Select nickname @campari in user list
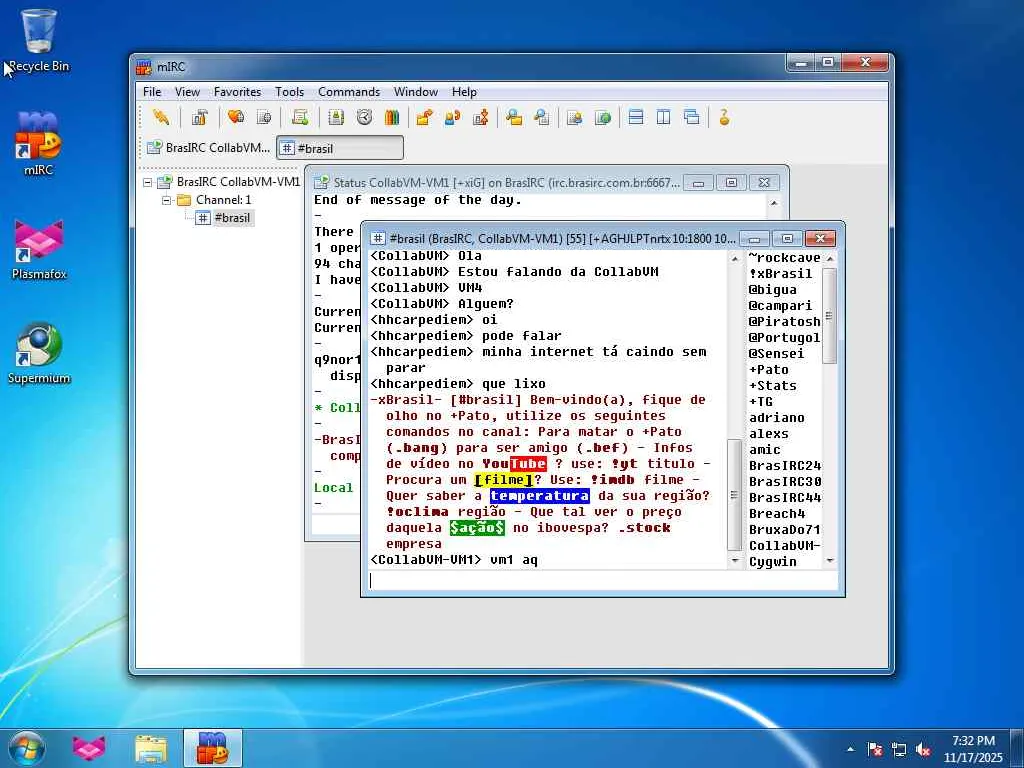The width and height of the screenshot is (1024, 768). point(780,306)
